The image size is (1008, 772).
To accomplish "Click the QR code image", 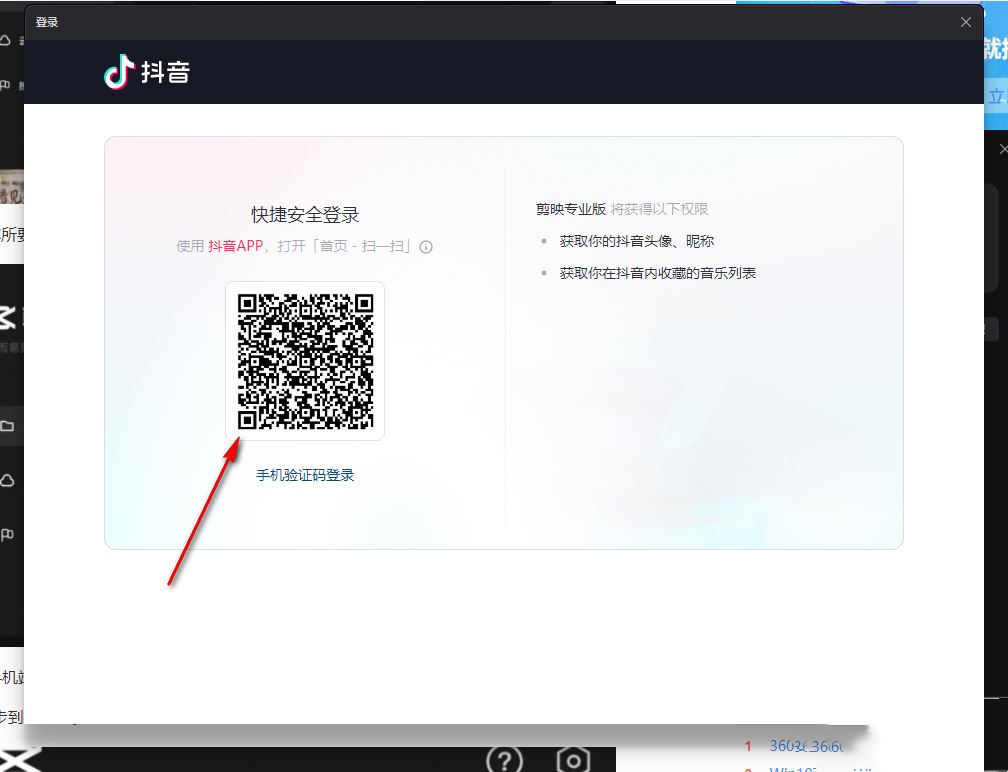I will (305, 361).
